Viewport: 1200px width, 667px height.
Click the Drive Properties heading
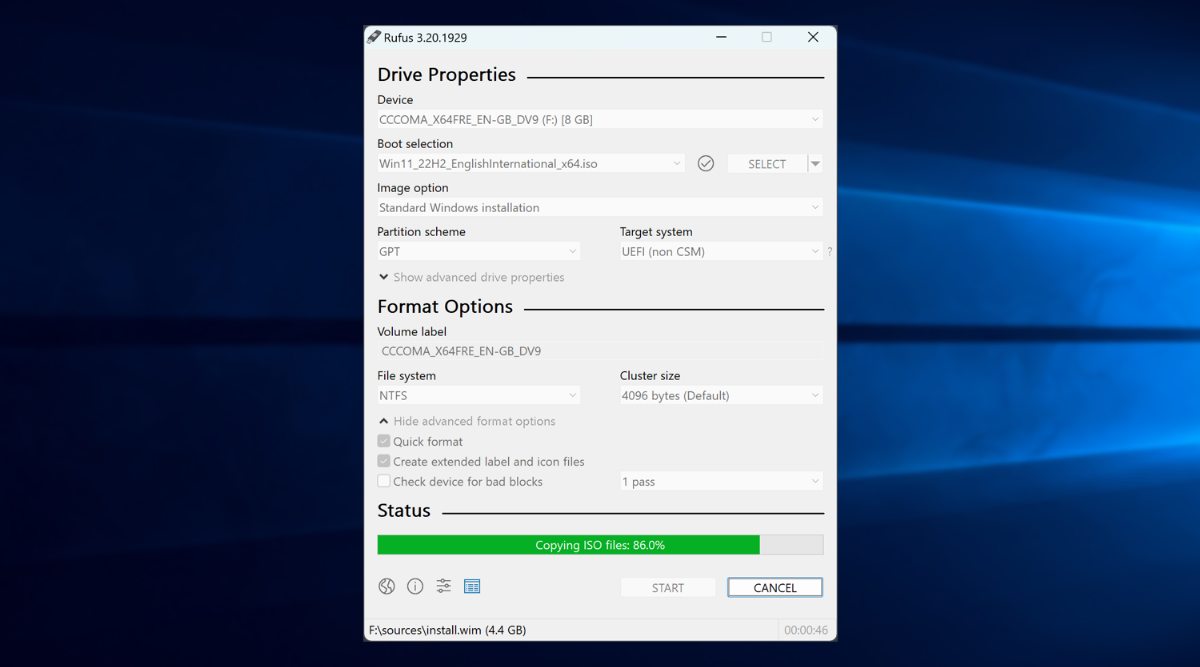(446, 75)
